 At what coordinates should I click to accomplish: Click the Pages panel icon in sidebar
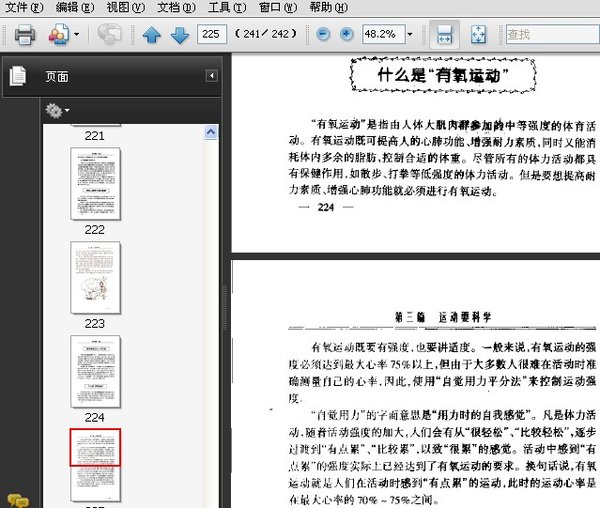pos(17,76)
